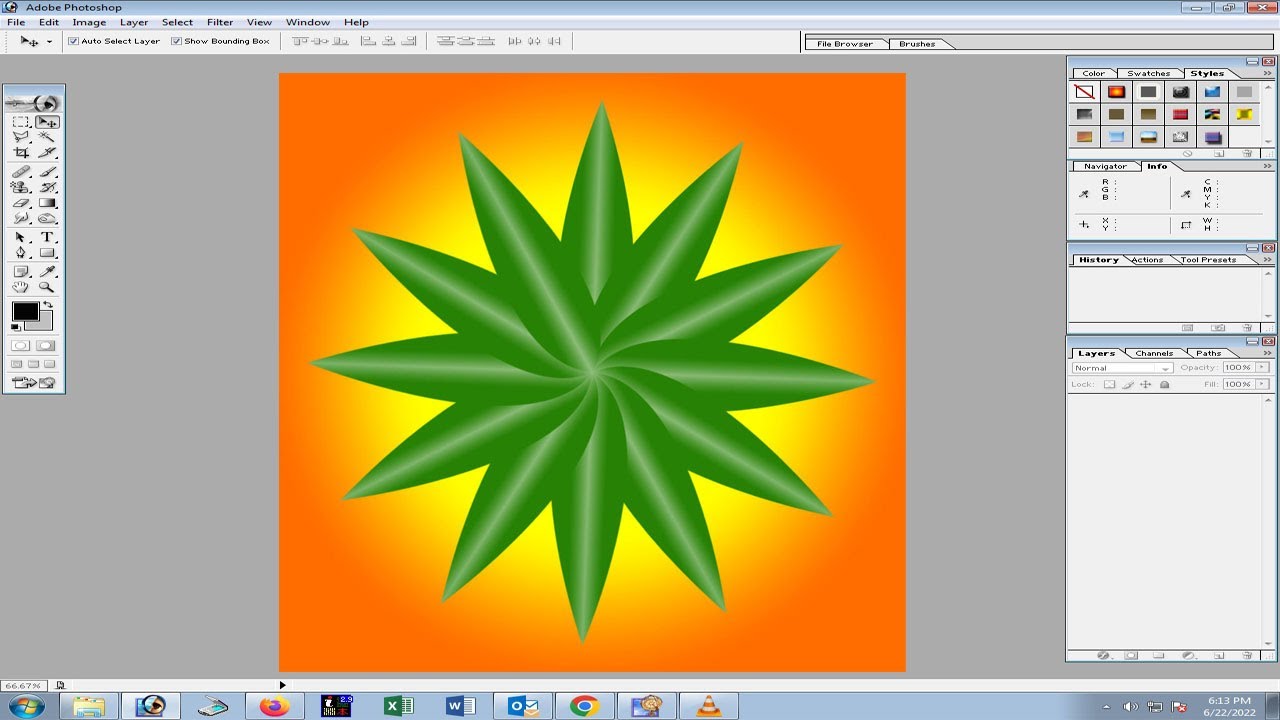Select the Move tool in toolbox
The width and height of the screenshot is (1280, 720).
[47, 121]
